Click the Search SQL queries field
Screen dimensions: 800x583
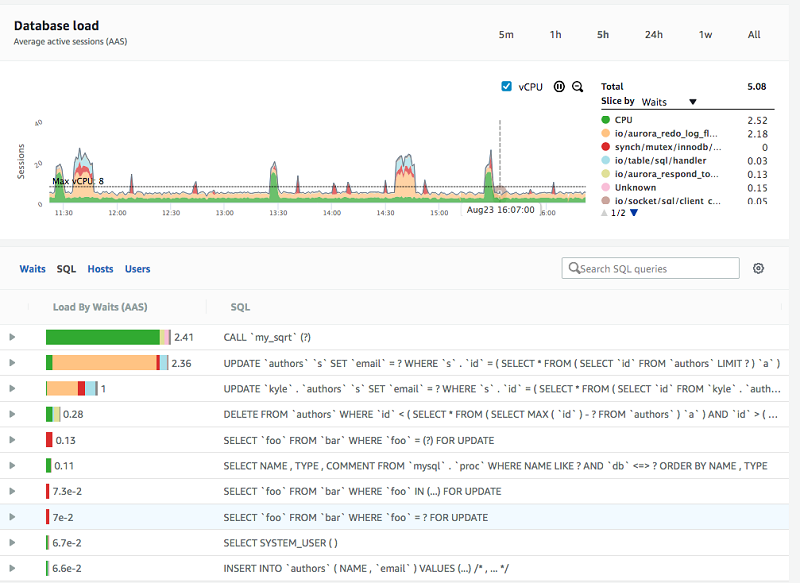click(651, 268)
